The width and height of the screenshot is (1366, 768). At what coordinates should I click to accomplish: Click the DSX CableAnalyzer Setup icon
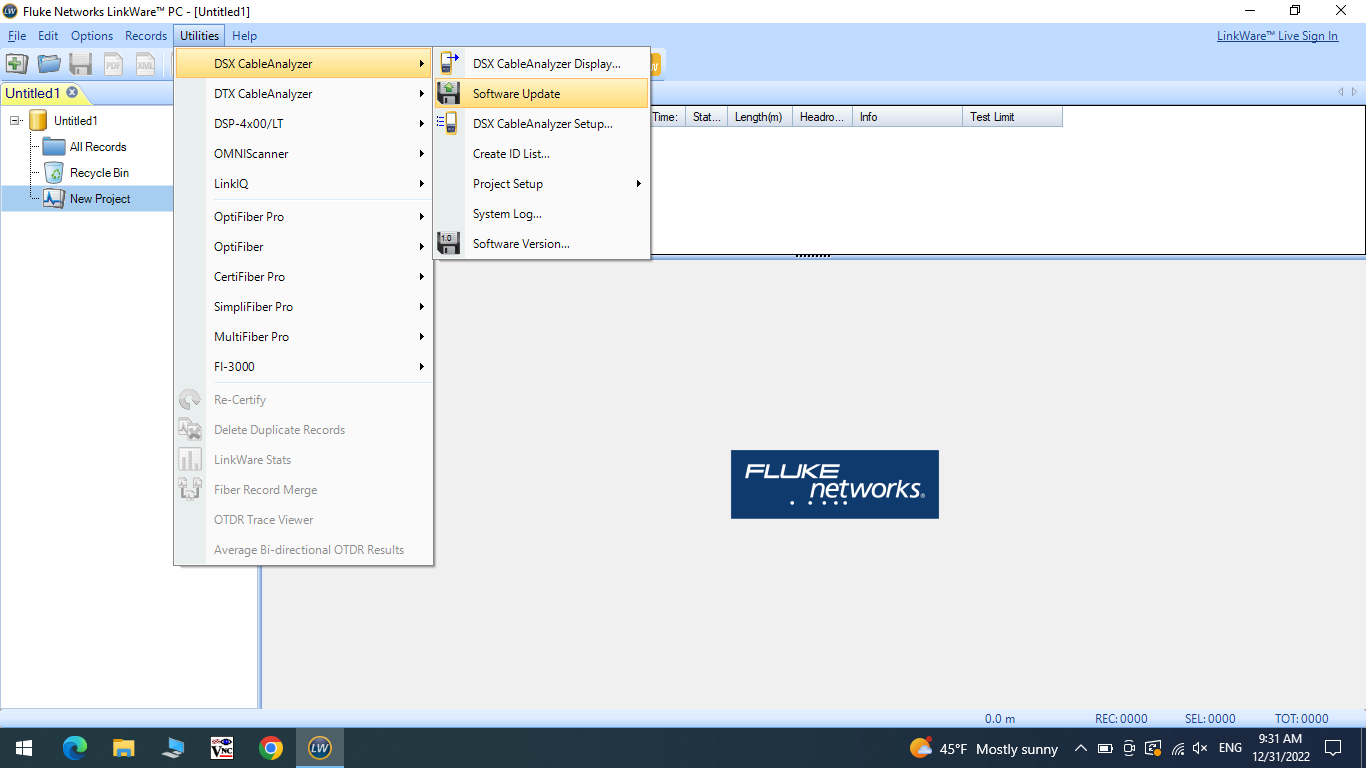click(448, 124)
